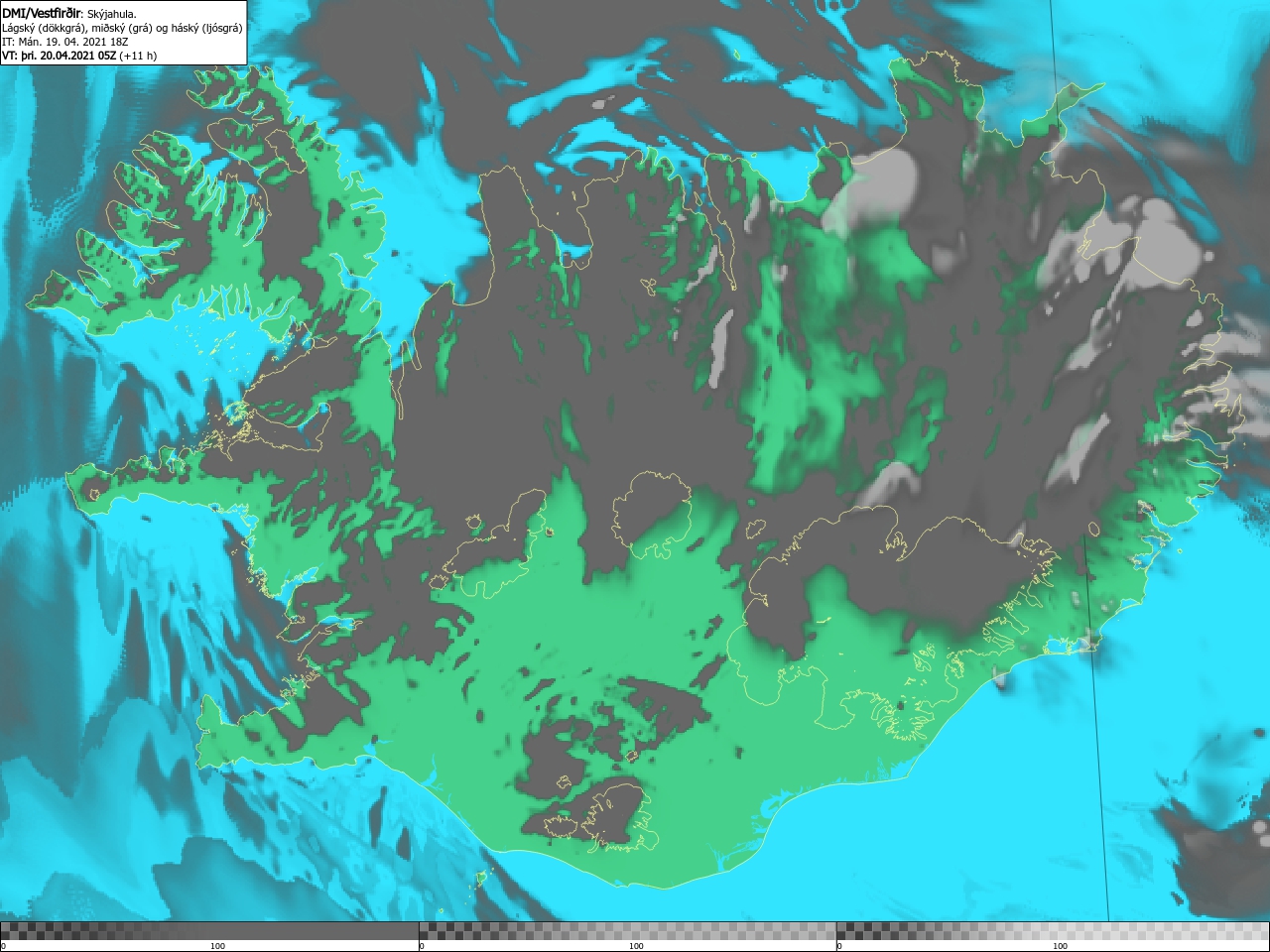Click the 'VT: þri. 20.04.2021 05Z' line
This screenshot has width=1270, height=952.
click(x=79, y=56)
